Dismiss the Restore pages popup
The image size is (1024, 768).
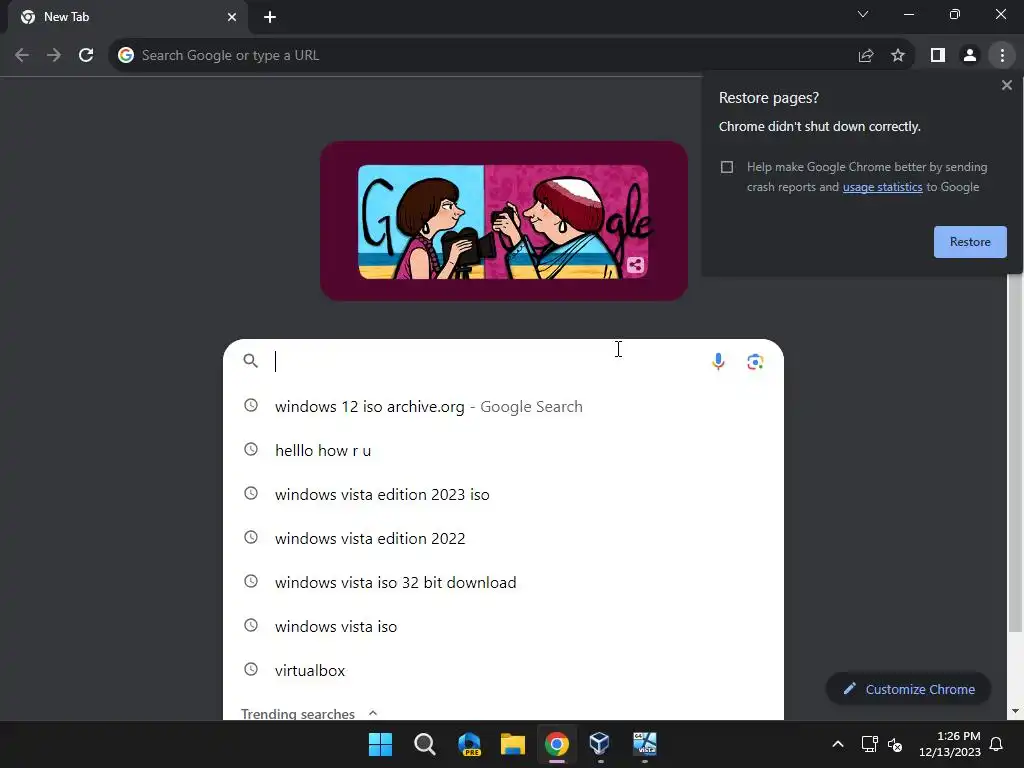[x=1006, y=85]
